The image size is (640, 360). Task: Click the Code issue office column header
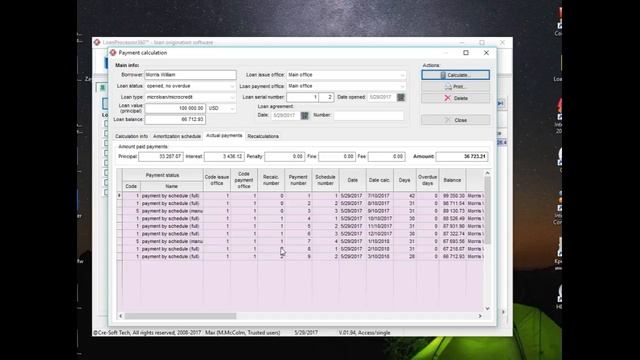tap(217, 180)
